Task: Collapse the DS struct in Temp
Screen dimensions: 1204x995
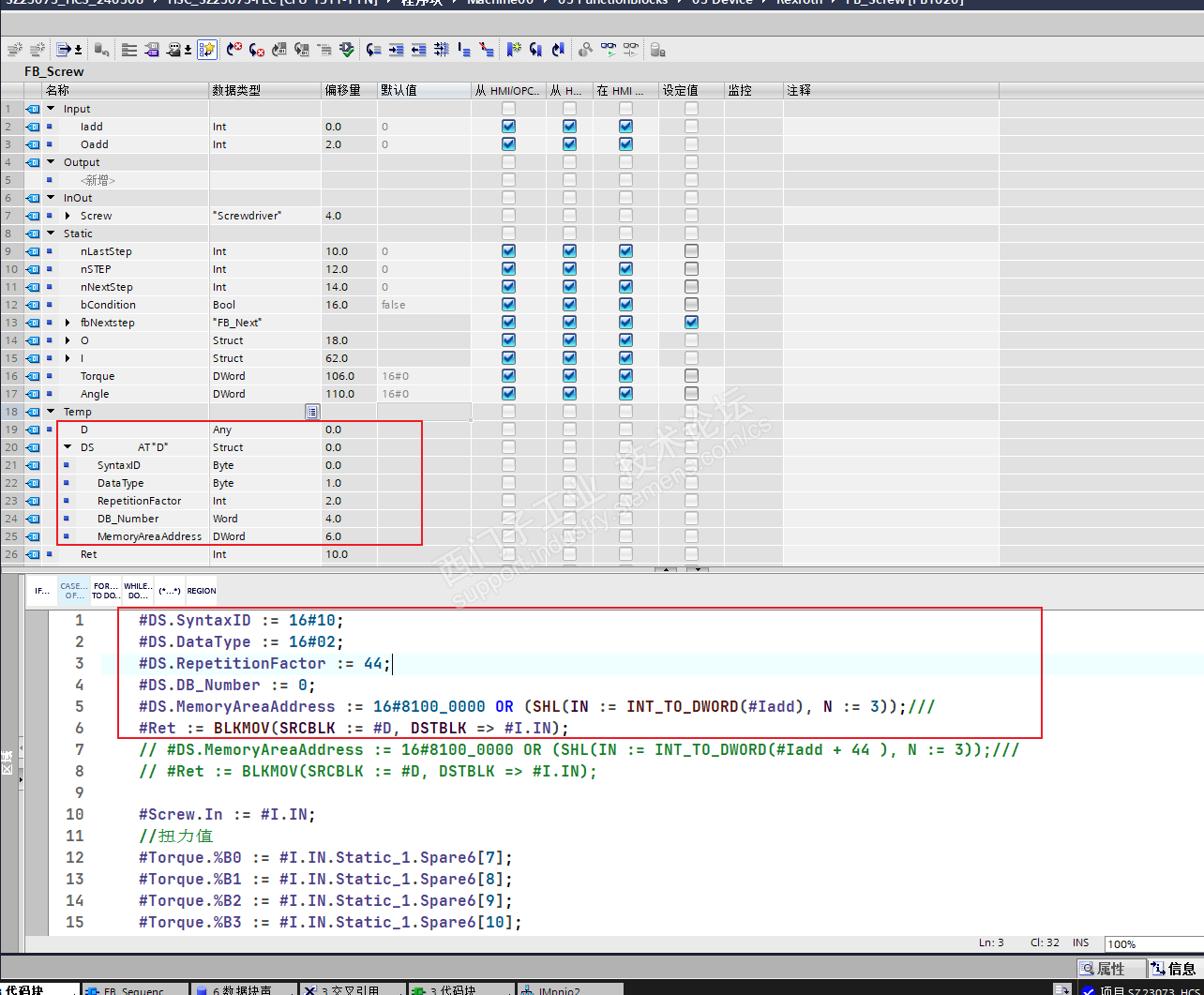Action: pyautogui.click(x=68, y=447)
